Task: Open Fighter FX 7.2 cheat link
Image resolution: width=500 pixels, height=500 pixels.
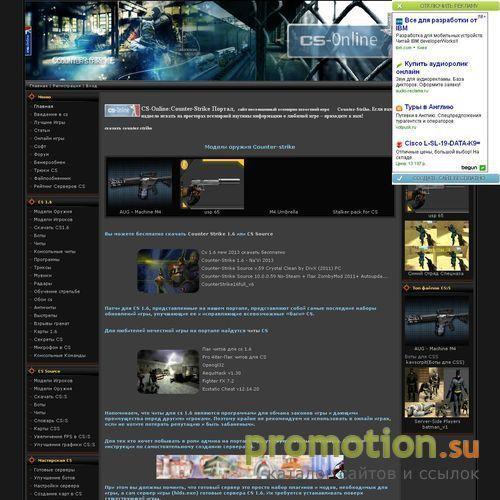Action: point(218,381)
